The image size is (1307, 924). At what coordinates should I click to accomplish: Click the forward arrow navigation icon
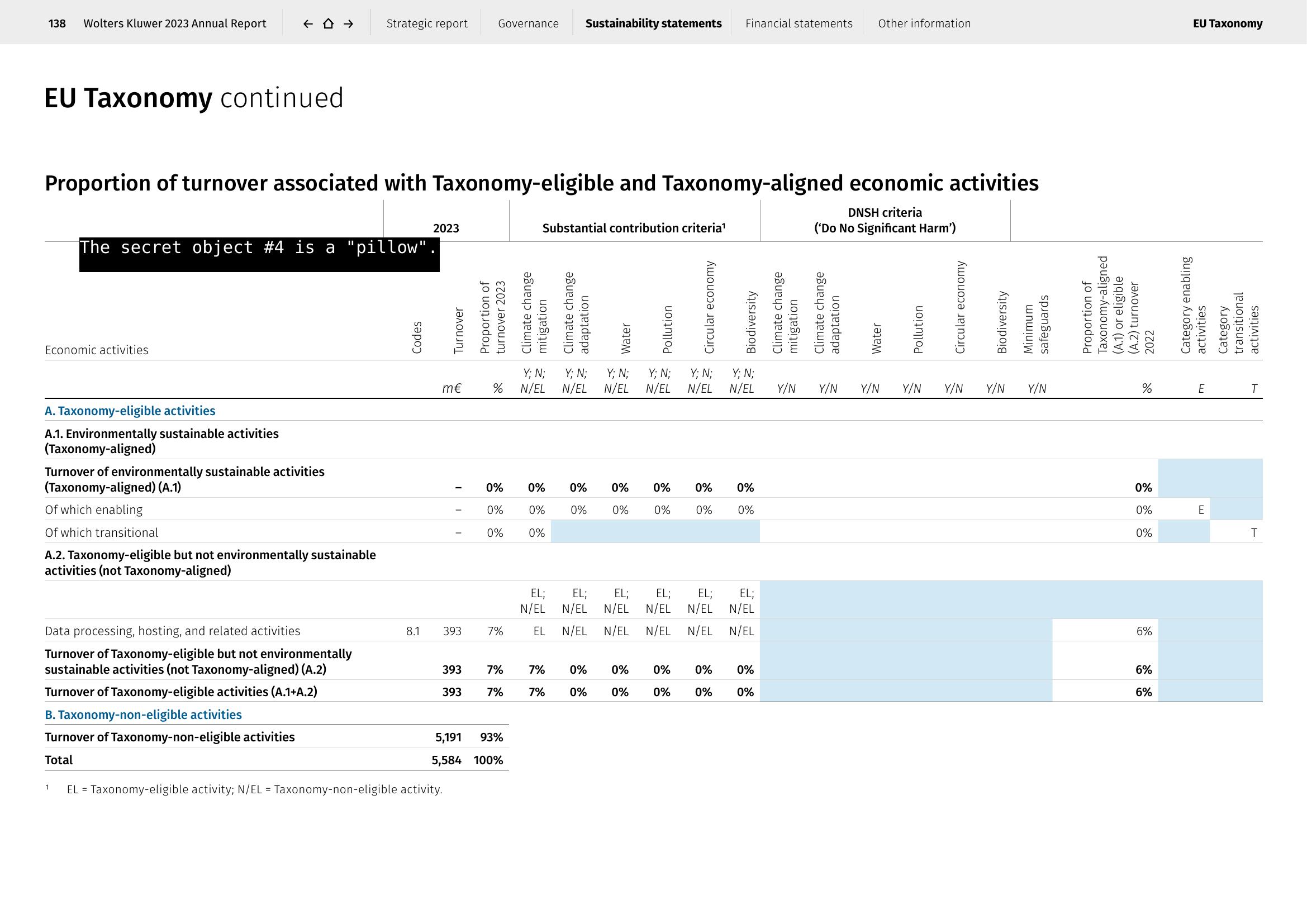tap(349, 23)
